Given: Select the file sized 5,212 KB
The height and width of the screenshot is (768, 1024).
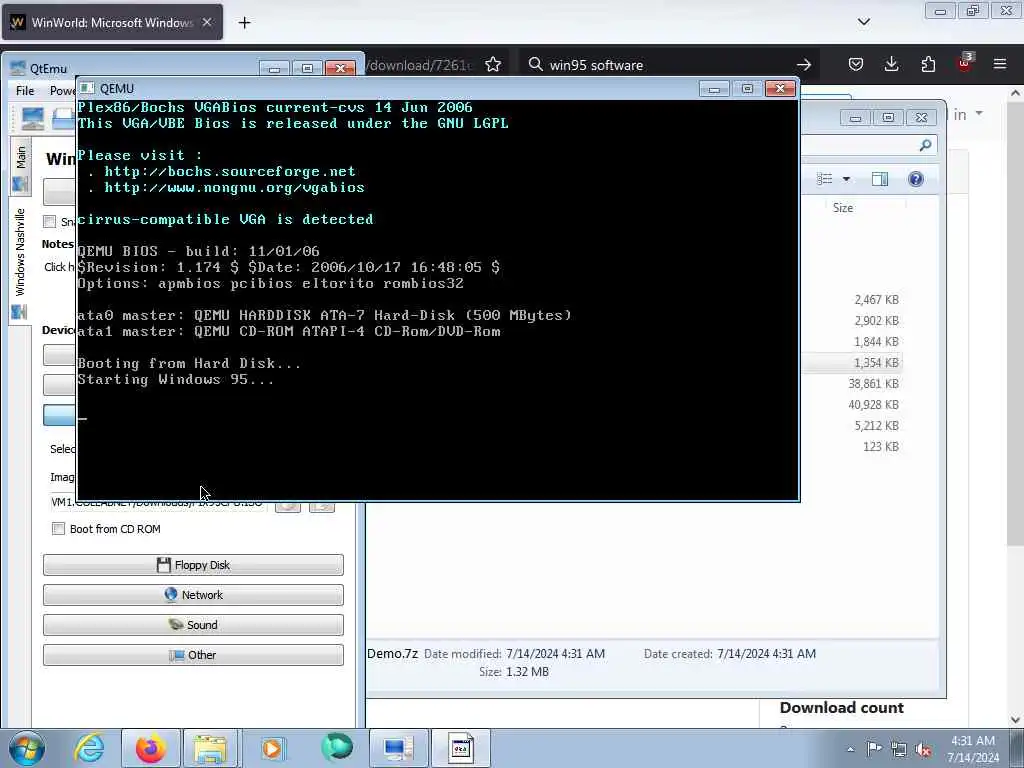Looking at the screenshot, I should (876, 425).
